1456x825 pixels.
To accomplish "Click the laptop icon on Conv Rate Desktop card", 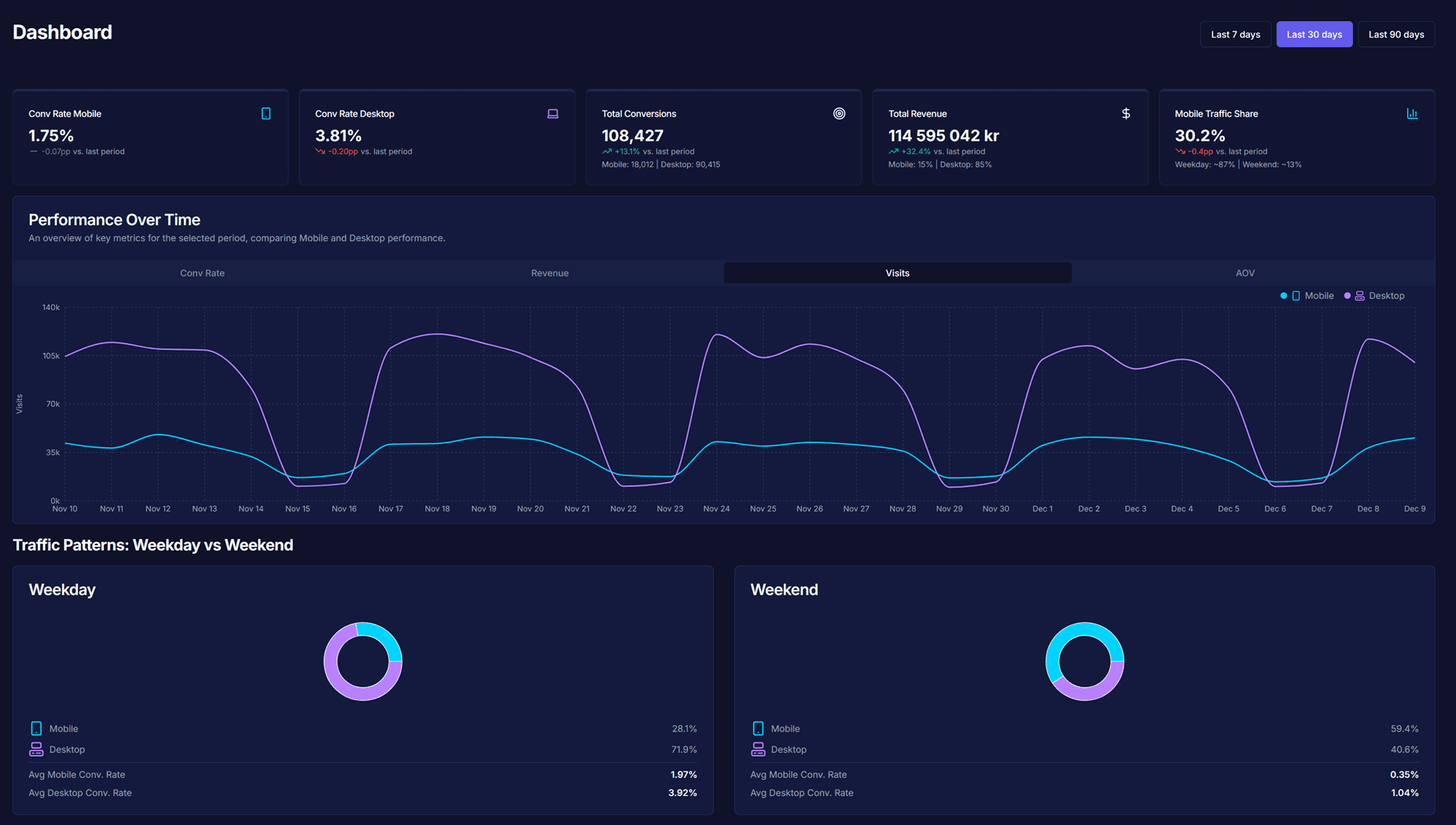I will coord(553,113).
